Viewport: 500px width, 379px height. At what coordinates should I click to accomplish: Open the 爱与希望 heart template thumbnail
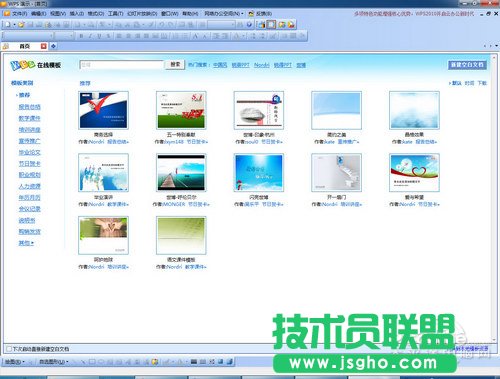point(414,173)
